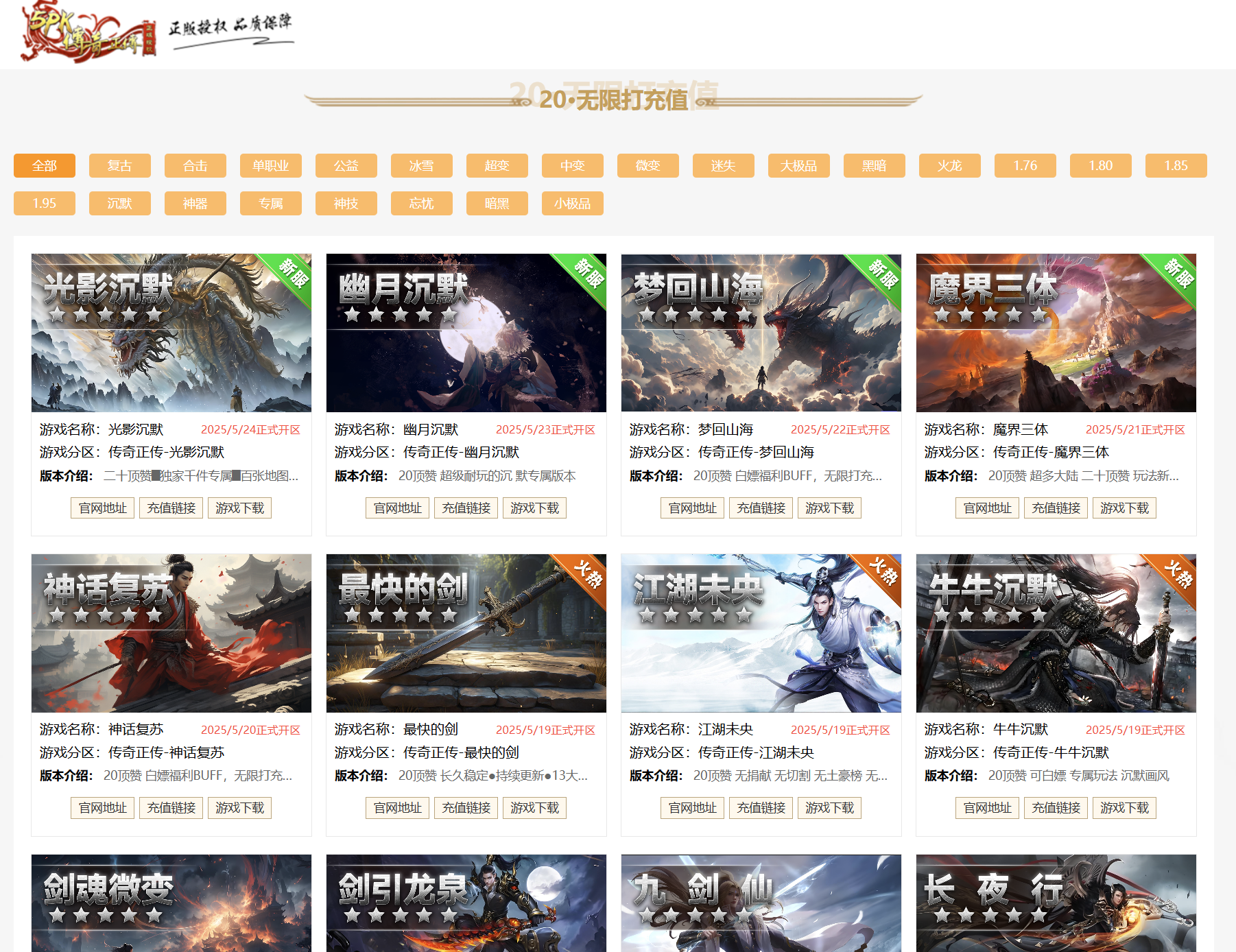Viewport: 1236px width, 952px height.
Task: Click 游戏下载 for 牛牛沉默
Action: coord(1125,808)
